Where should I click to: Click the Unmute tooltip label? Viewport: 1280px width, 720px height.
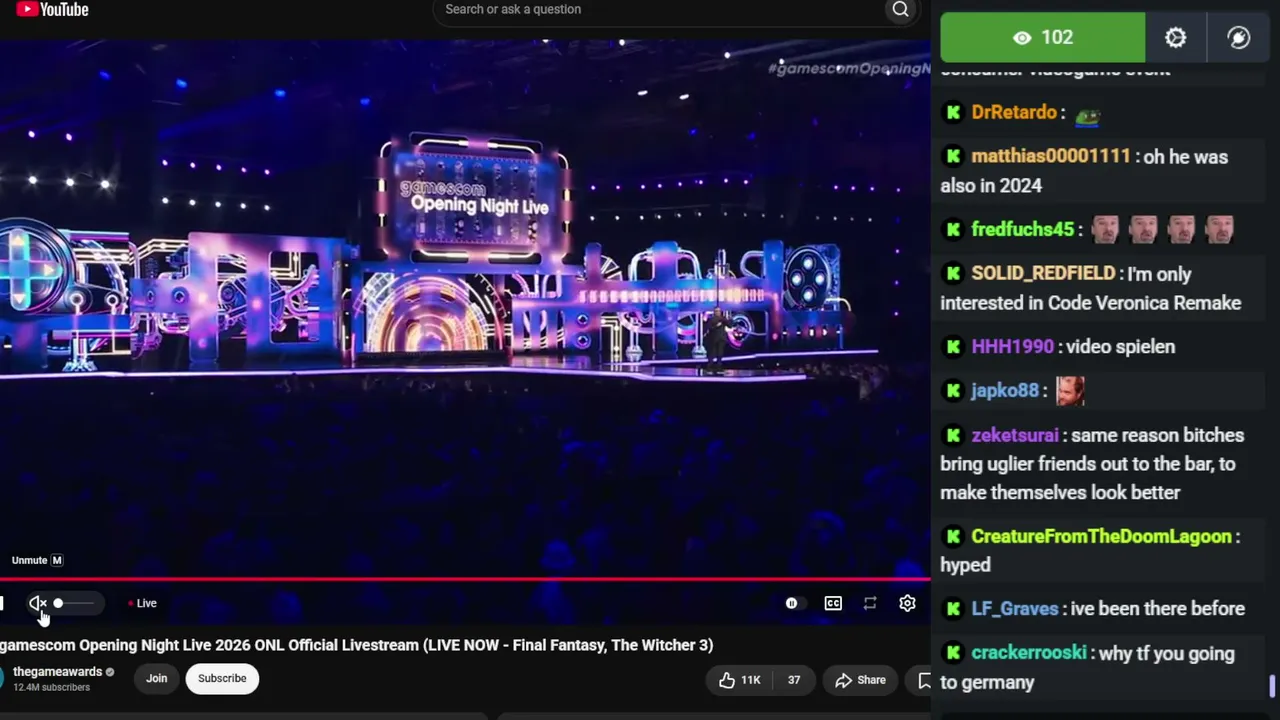38,561
